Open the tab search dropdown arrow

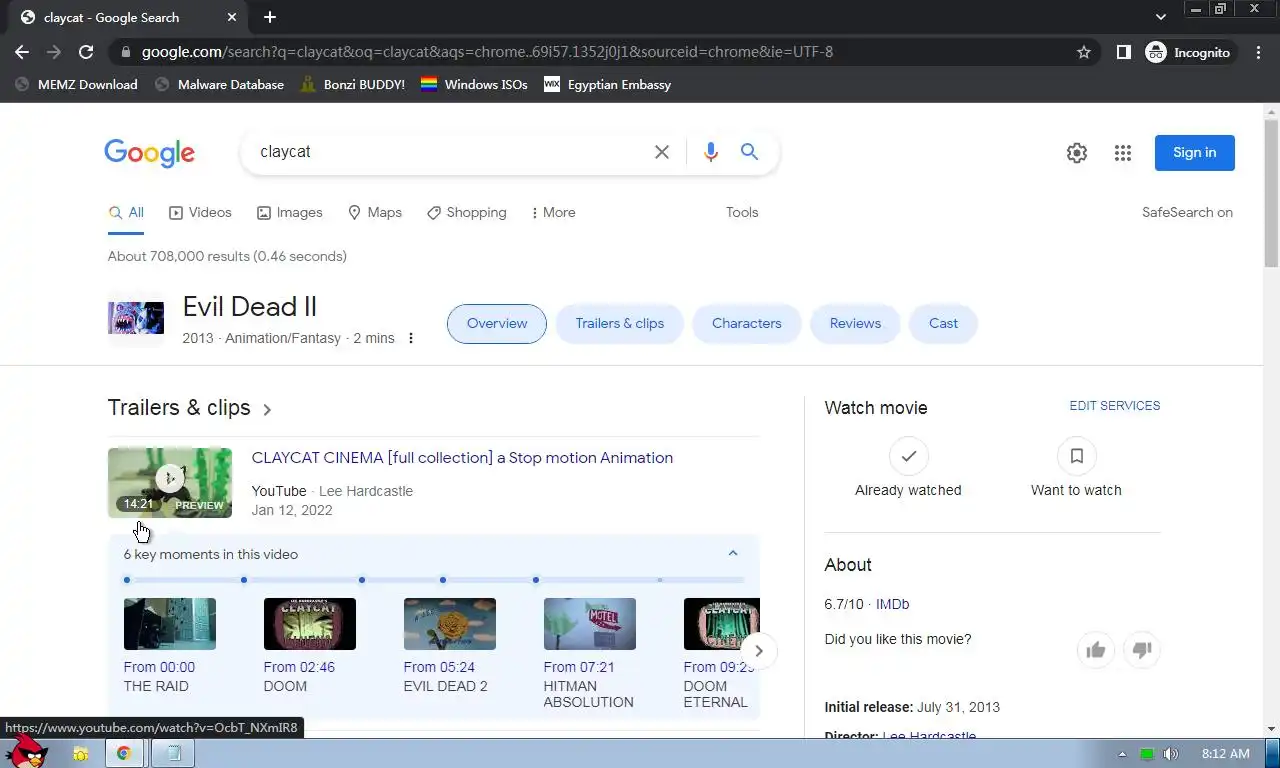pos(1161,17)
